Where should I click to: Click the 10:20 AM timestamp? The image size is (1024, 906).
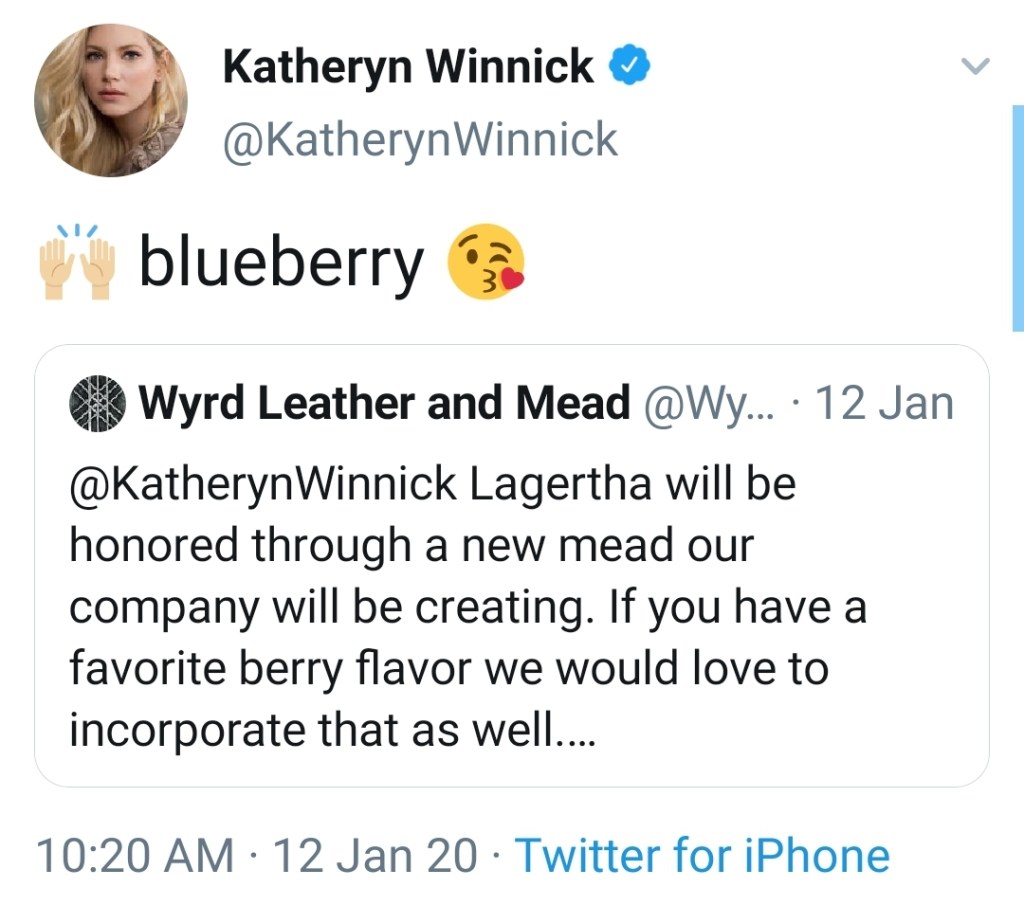pyautogui.click(x=134, y=856)
